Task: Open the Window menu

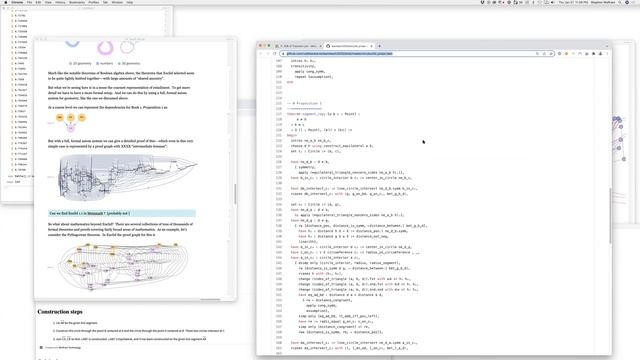Action: (117, 2)
